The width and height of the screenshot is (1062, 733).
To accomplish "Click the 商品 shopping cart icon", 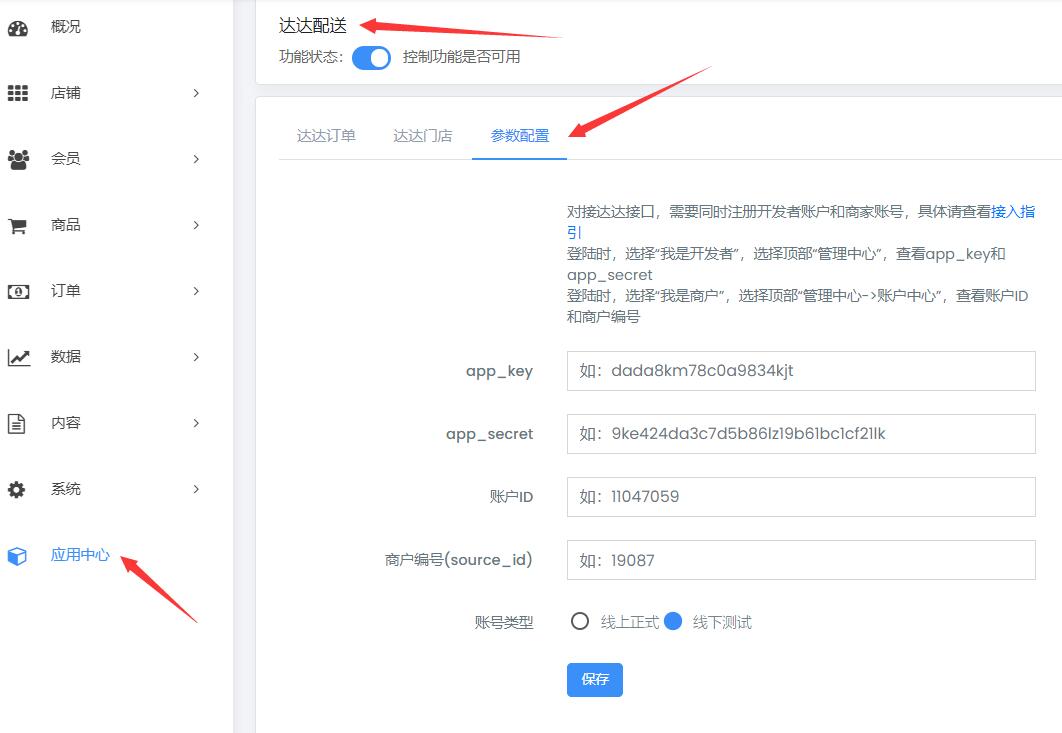I will (x=18, y=226).
